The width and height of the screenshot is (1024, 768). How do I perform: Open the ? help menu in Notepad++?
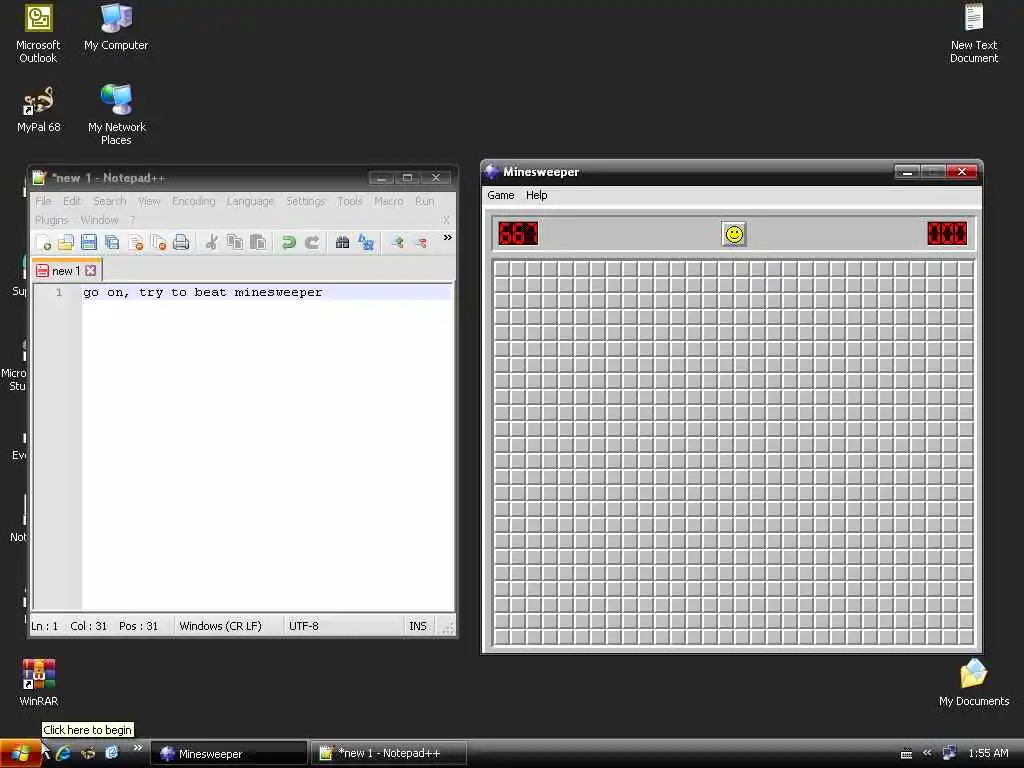click(x=132, y=220)
